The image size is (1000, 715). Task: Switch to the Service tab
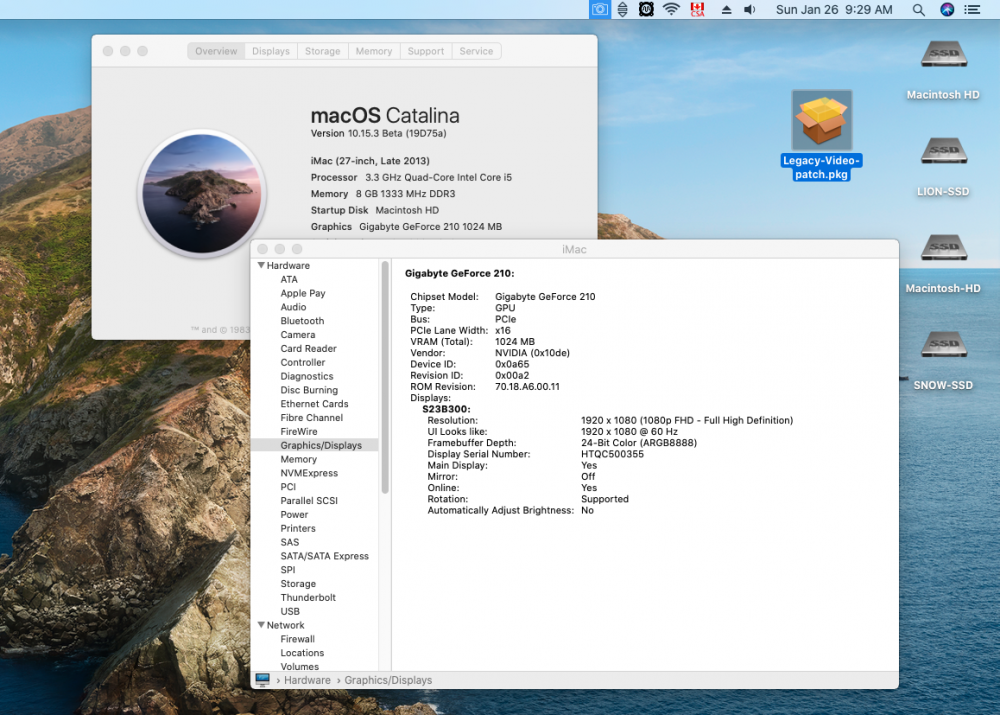coord(476,51)
